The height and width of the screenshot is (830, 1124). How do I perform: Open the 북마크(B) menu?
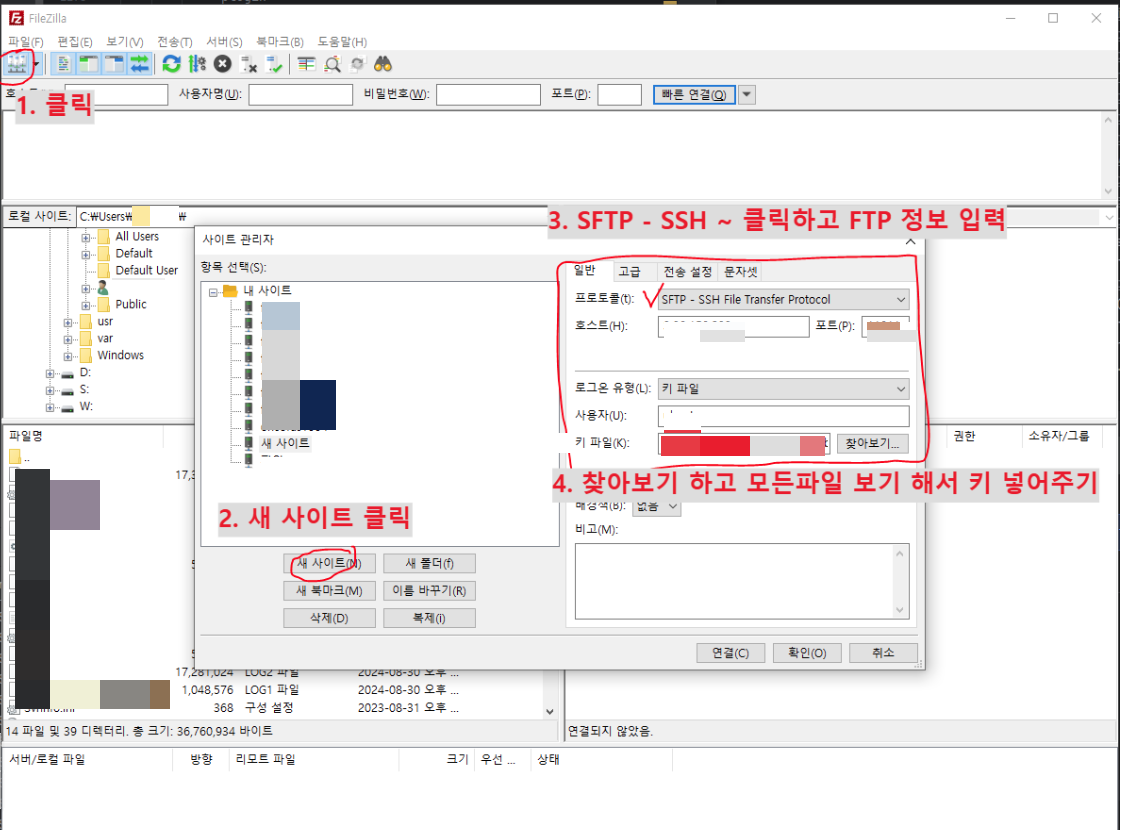(280, 42)
